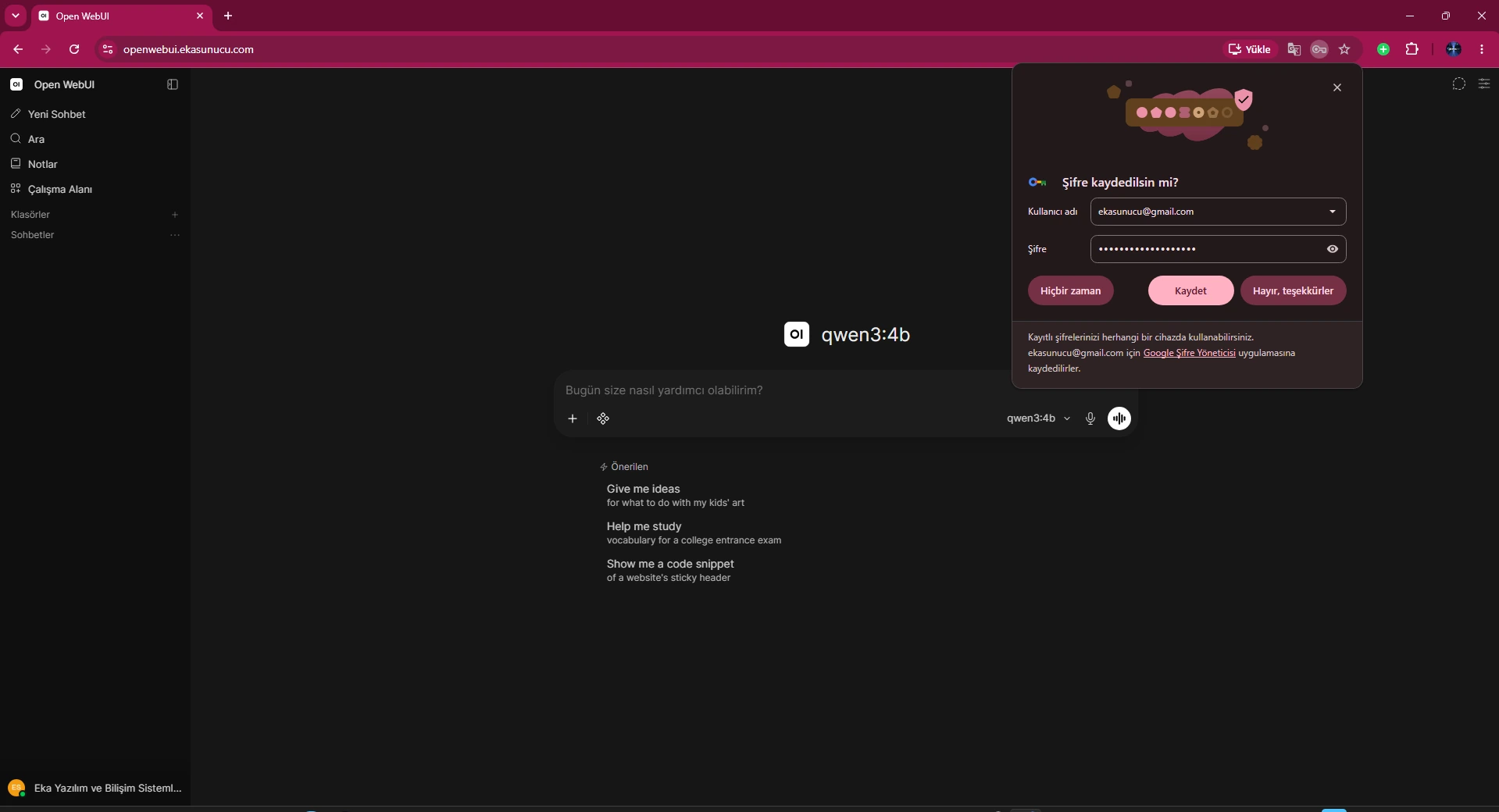This screenshot has height=812, width=1499.
Task: Click the Sohbetler section header
Action: (33, 235)
